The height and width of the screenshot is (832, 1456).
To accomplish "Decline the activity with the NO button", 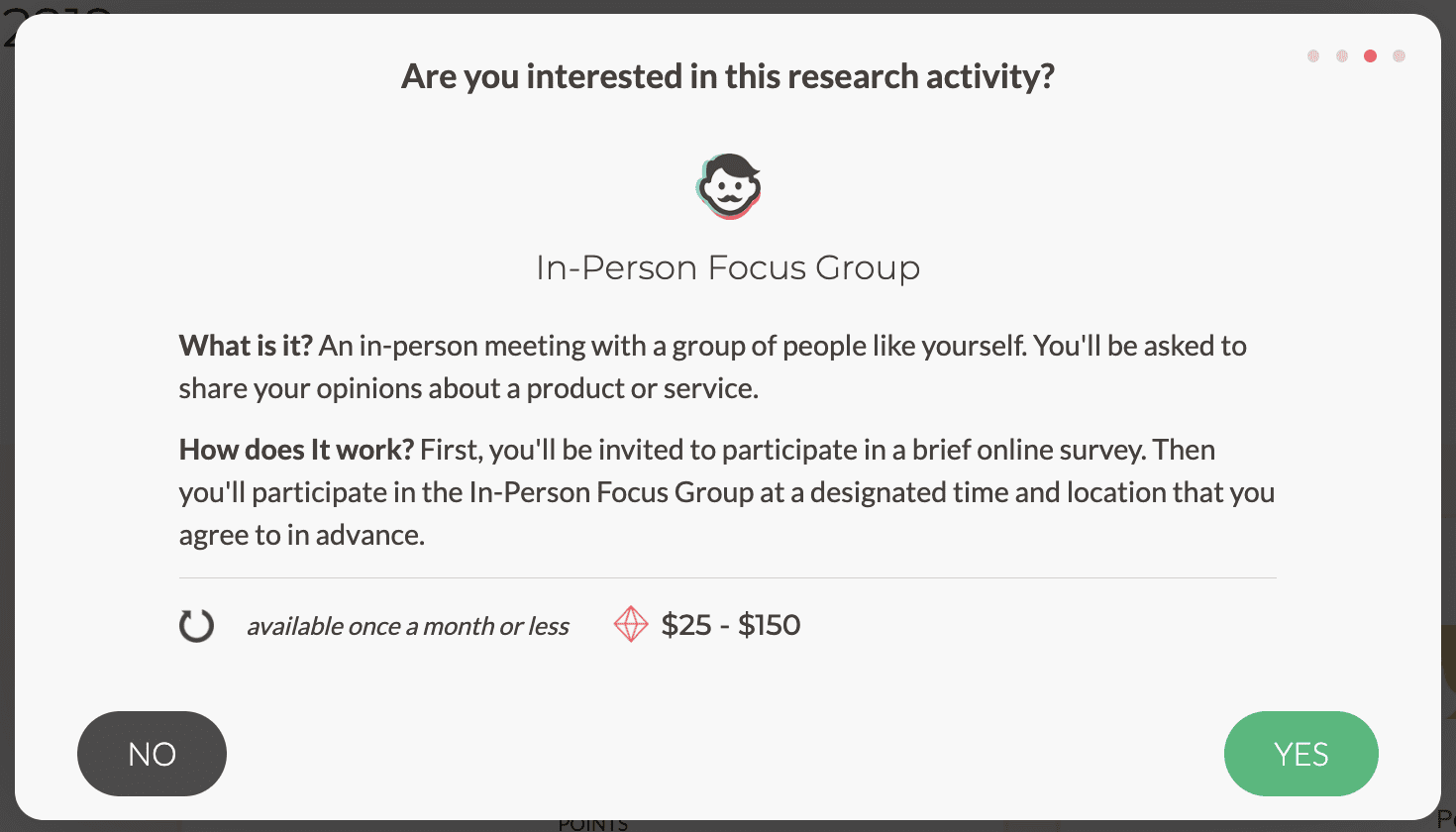I will coord(152,754).
